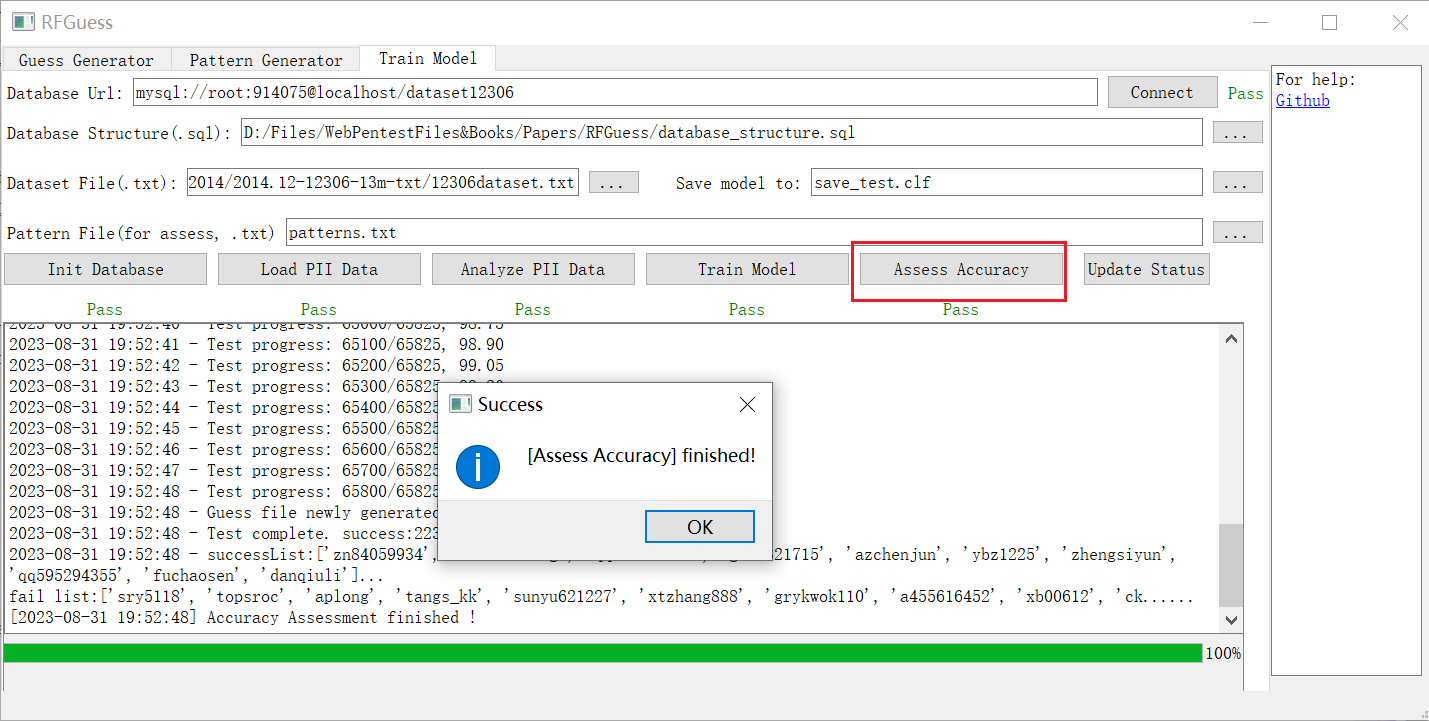Screen dimensions: 1429x721
Task: Switch to the Guess Generator tab
Action: coord(86,60)
